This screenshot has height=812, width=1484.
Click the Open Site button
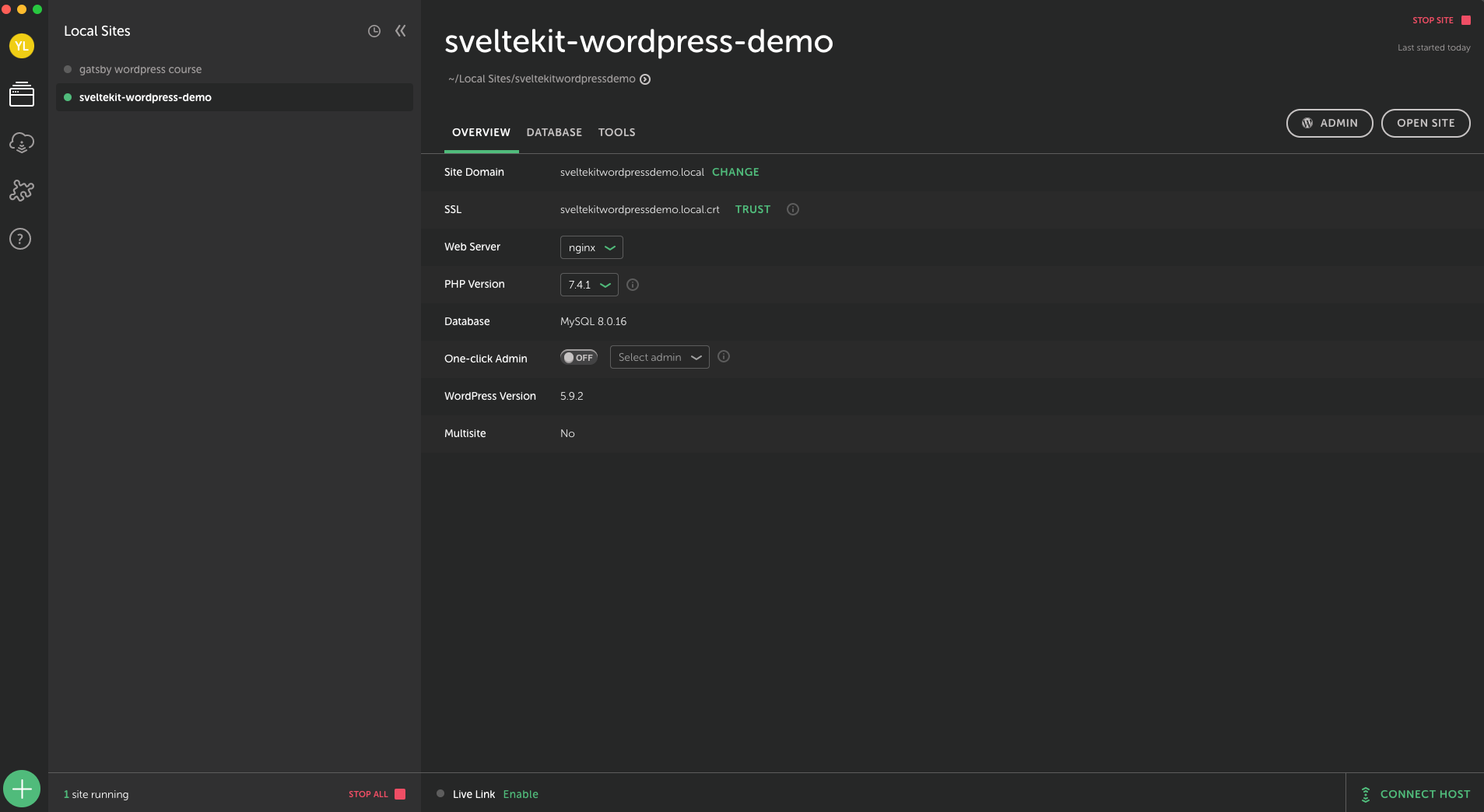pos(1426,123)
